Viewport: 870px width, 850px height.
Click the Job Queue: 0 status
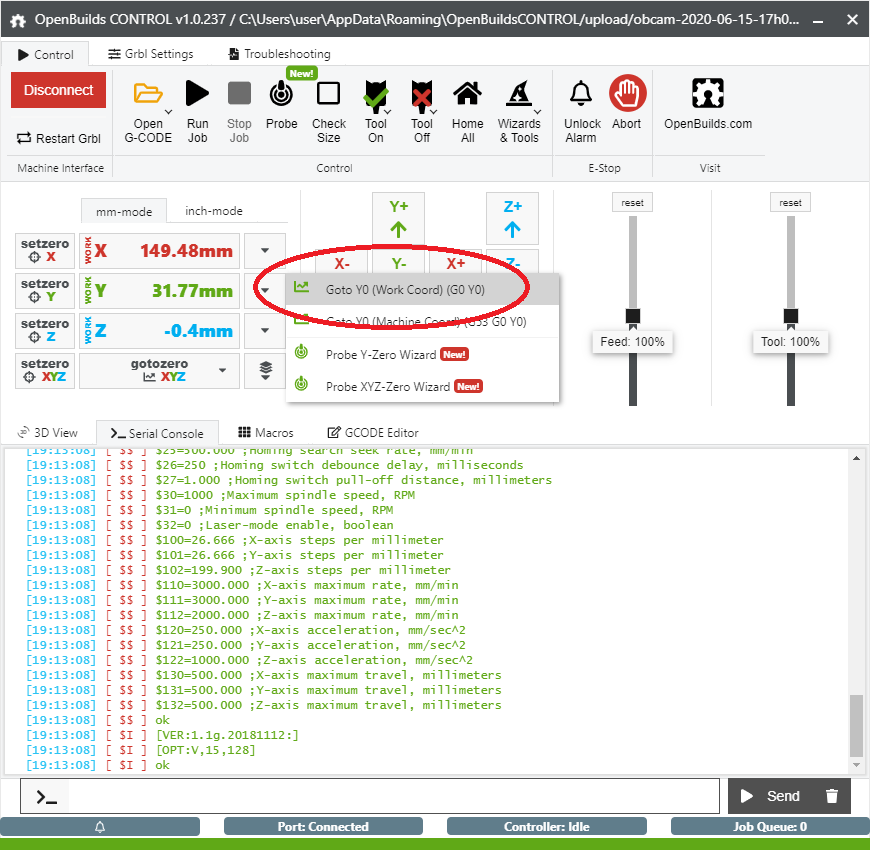[x=770, y=826]
